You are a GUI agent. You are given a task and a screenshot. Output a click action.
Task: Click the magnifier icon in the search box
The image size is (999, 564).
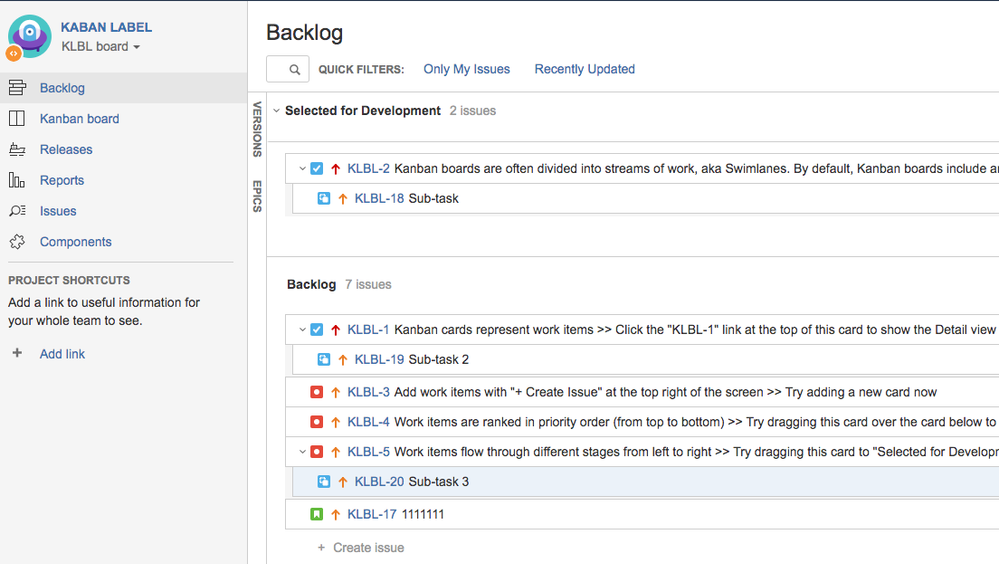[294, 69]
